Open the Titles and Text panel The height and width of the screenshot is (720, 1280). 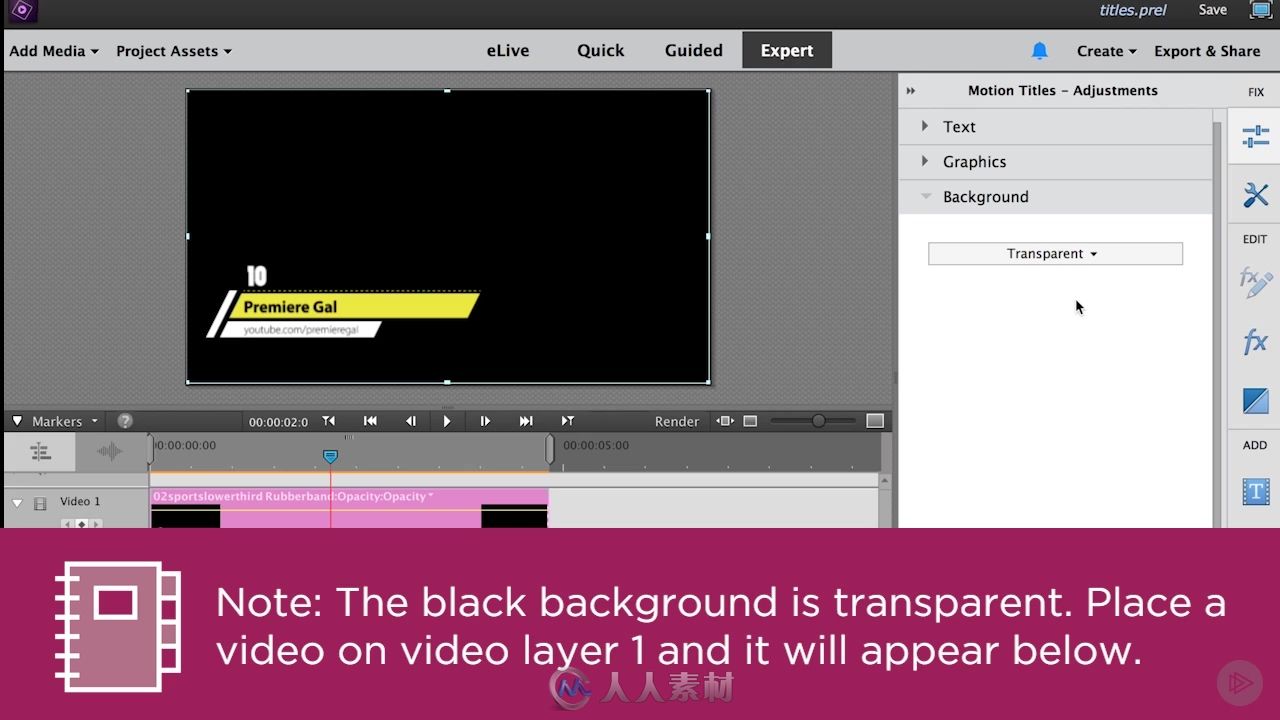pyautogui.click(x=1255, y=491)
